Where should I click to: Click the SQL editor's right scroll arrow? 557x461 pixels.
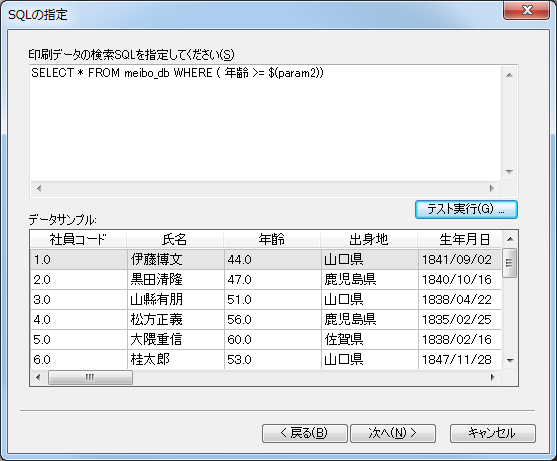tap(492, 188)
